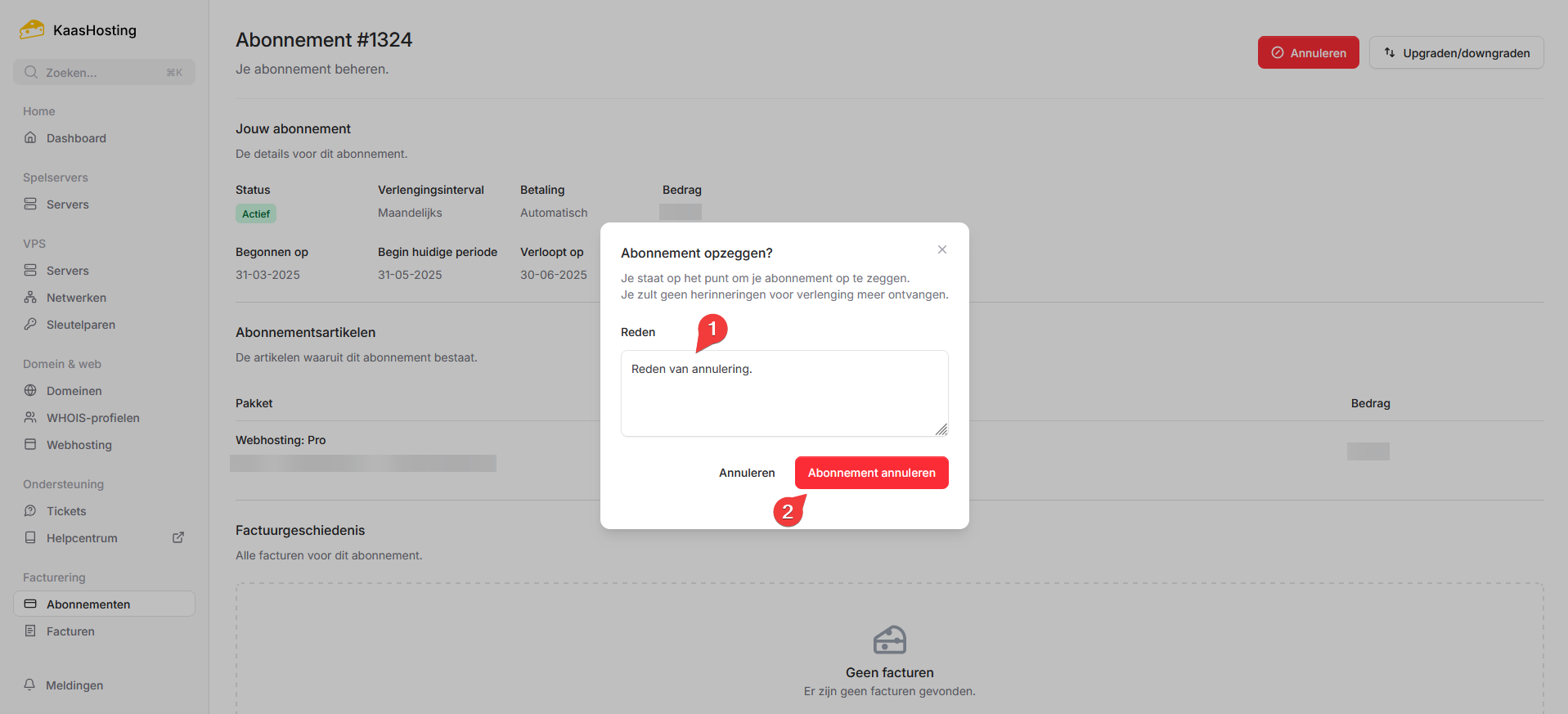Open Dashboard via the home icon

click(x=30, y=138)
